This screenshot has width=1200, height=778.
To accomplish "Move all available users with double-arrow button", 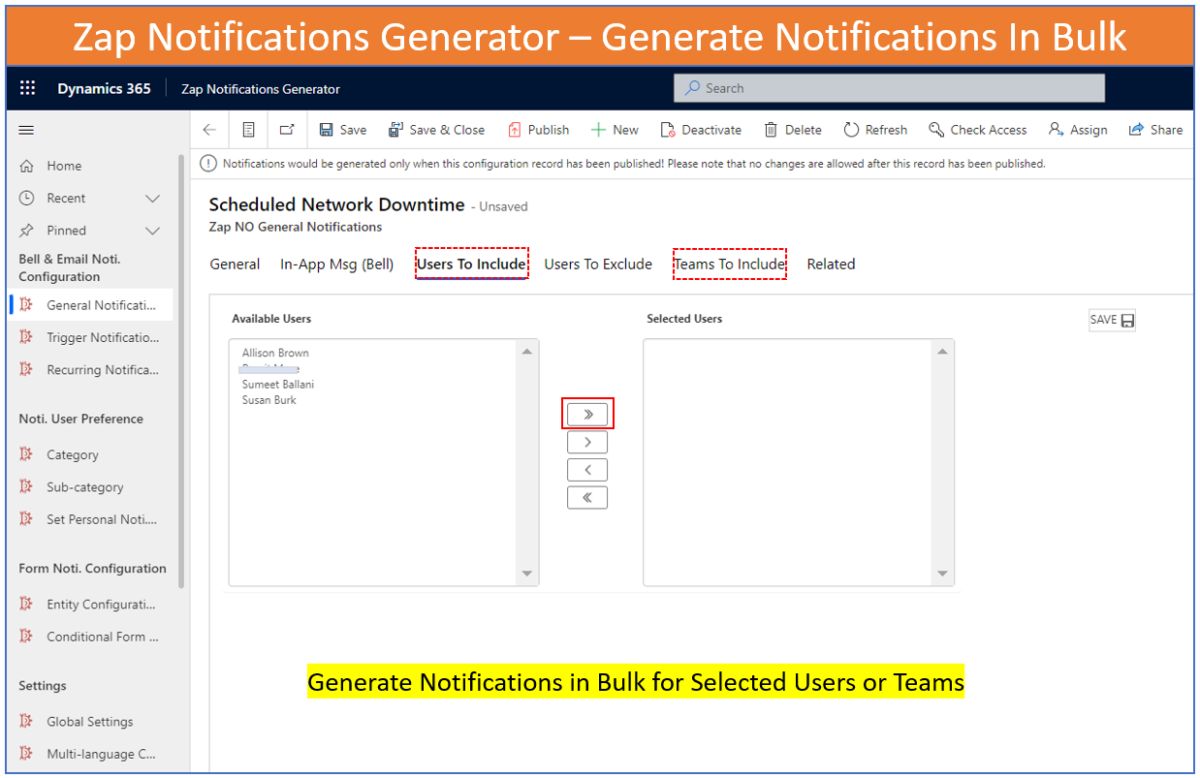I will click(587, 413).
